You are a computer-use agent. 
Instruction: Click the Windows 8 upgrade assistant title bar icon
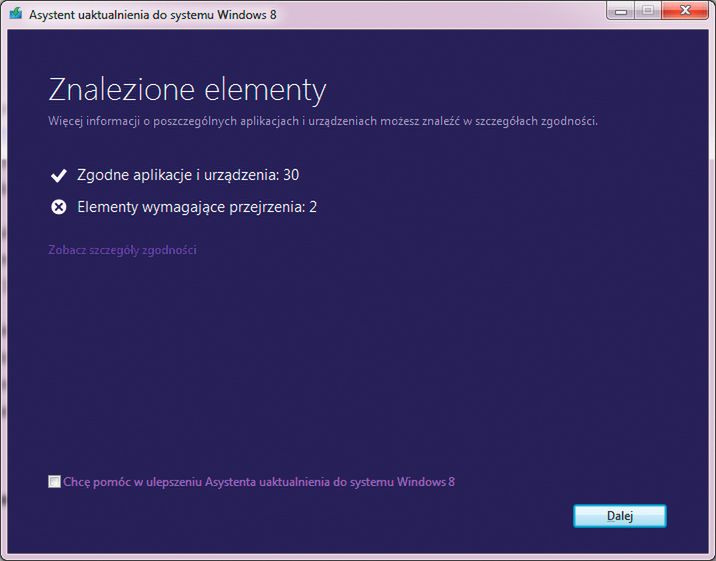(16, 13)
